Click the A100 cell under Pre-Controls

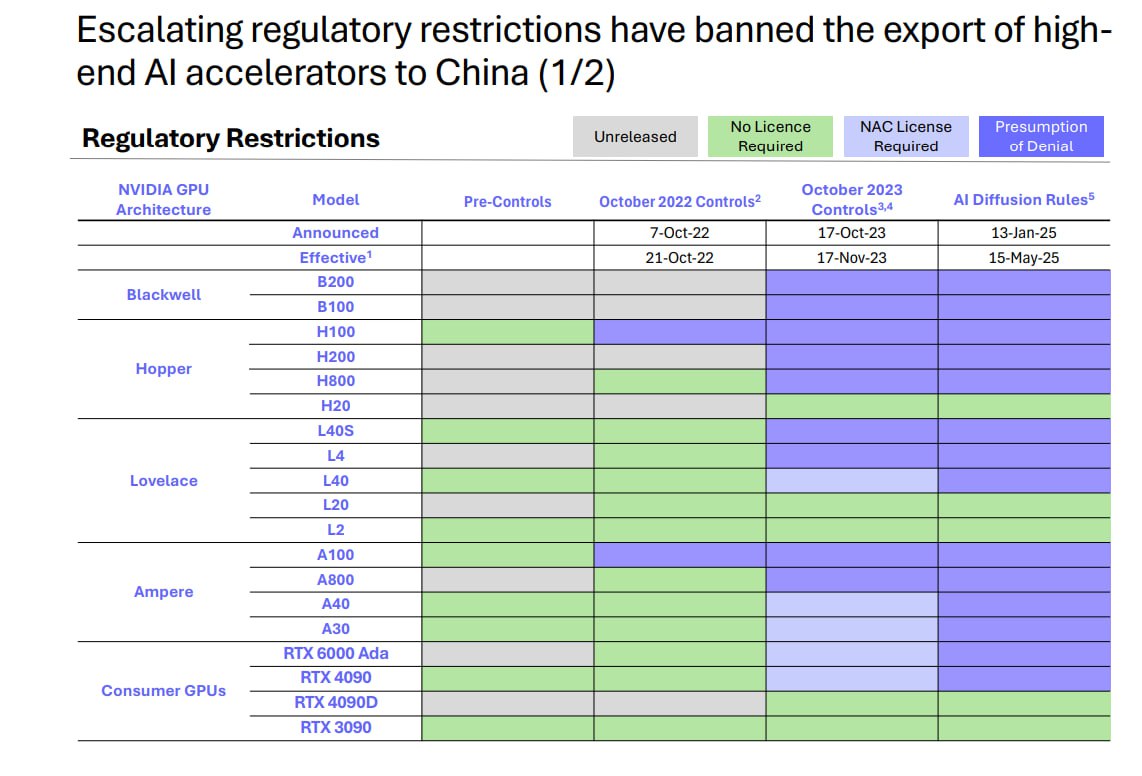tap(507, 555)
